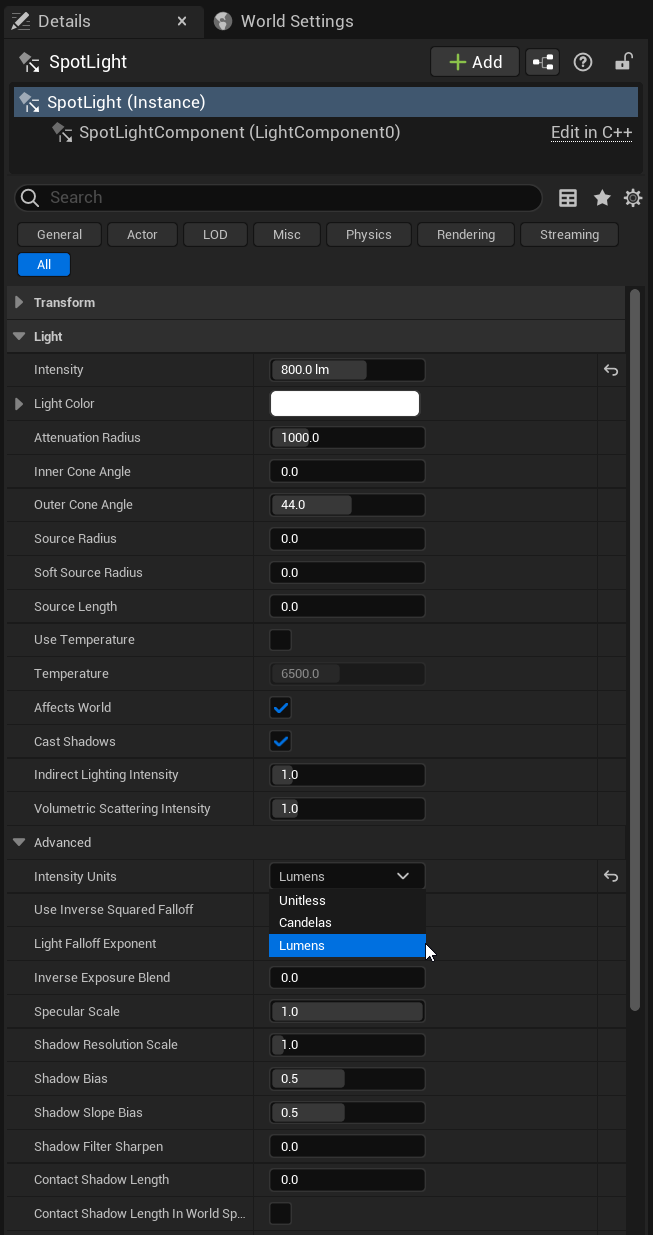
Task: Select the Rendering filter button
Action: pos(466,235)
